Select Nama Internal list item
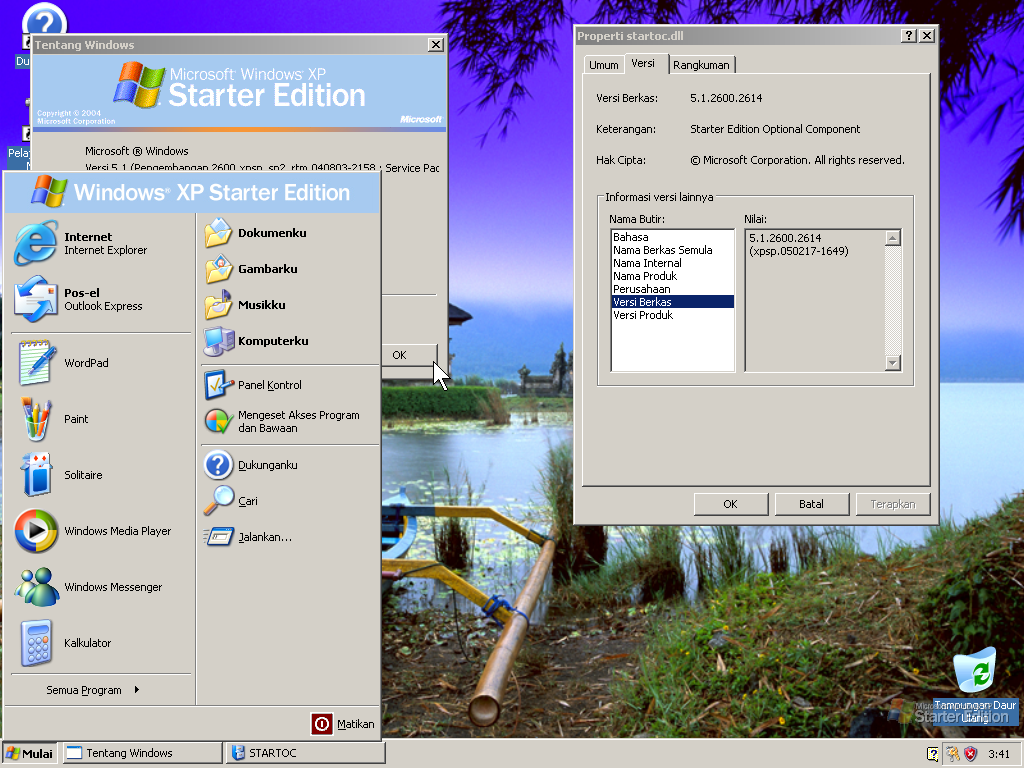This screenshot has height=768, width=1024. coord(673,263)
